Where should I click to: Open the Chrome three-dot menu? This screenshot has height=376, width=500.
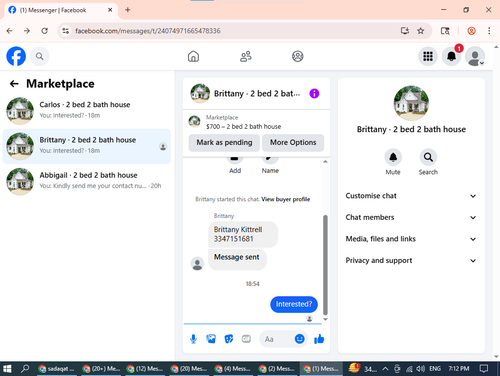[489, 31]
